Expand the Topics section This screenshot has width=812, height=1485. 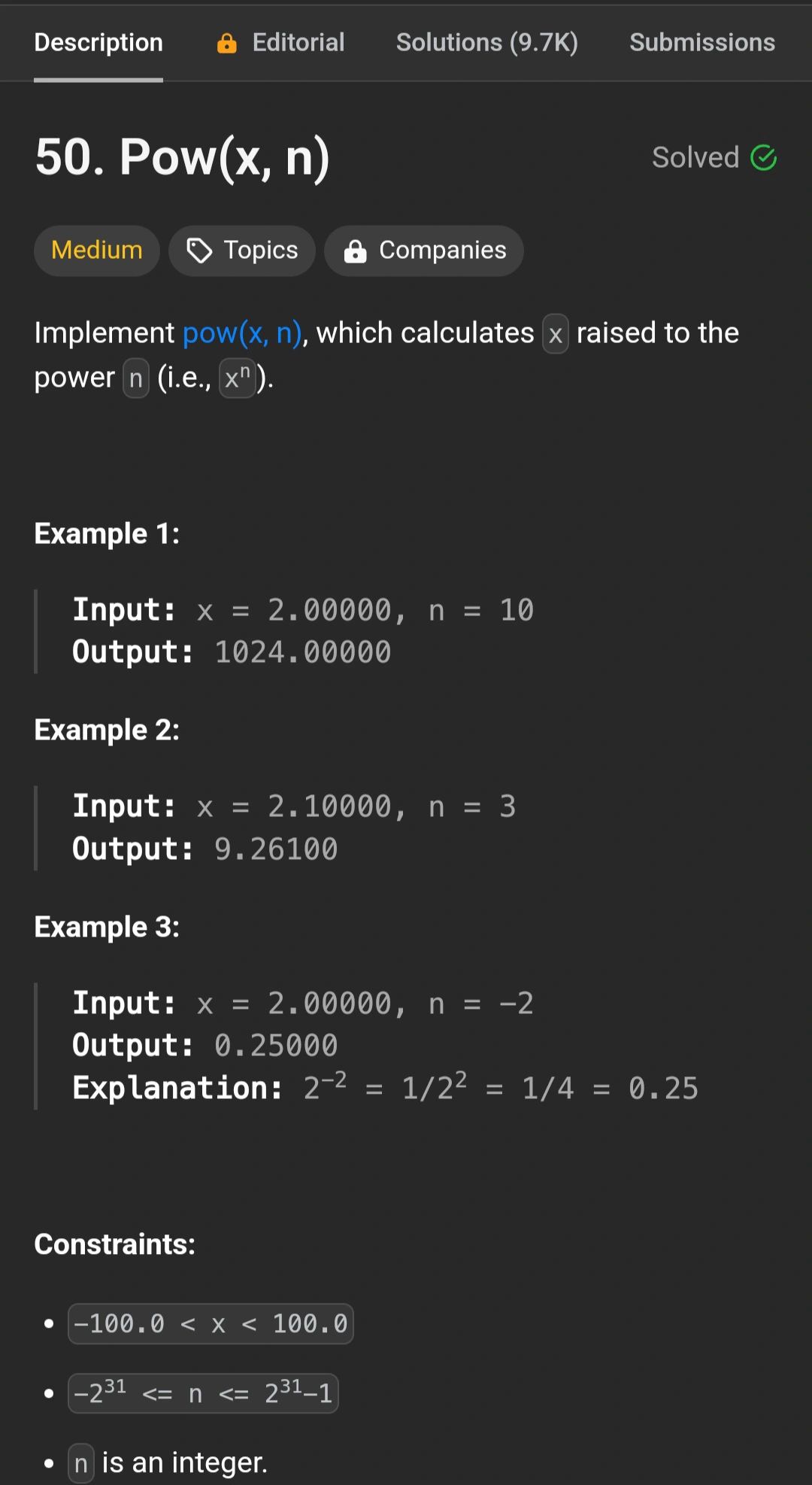tap(242, 251)
